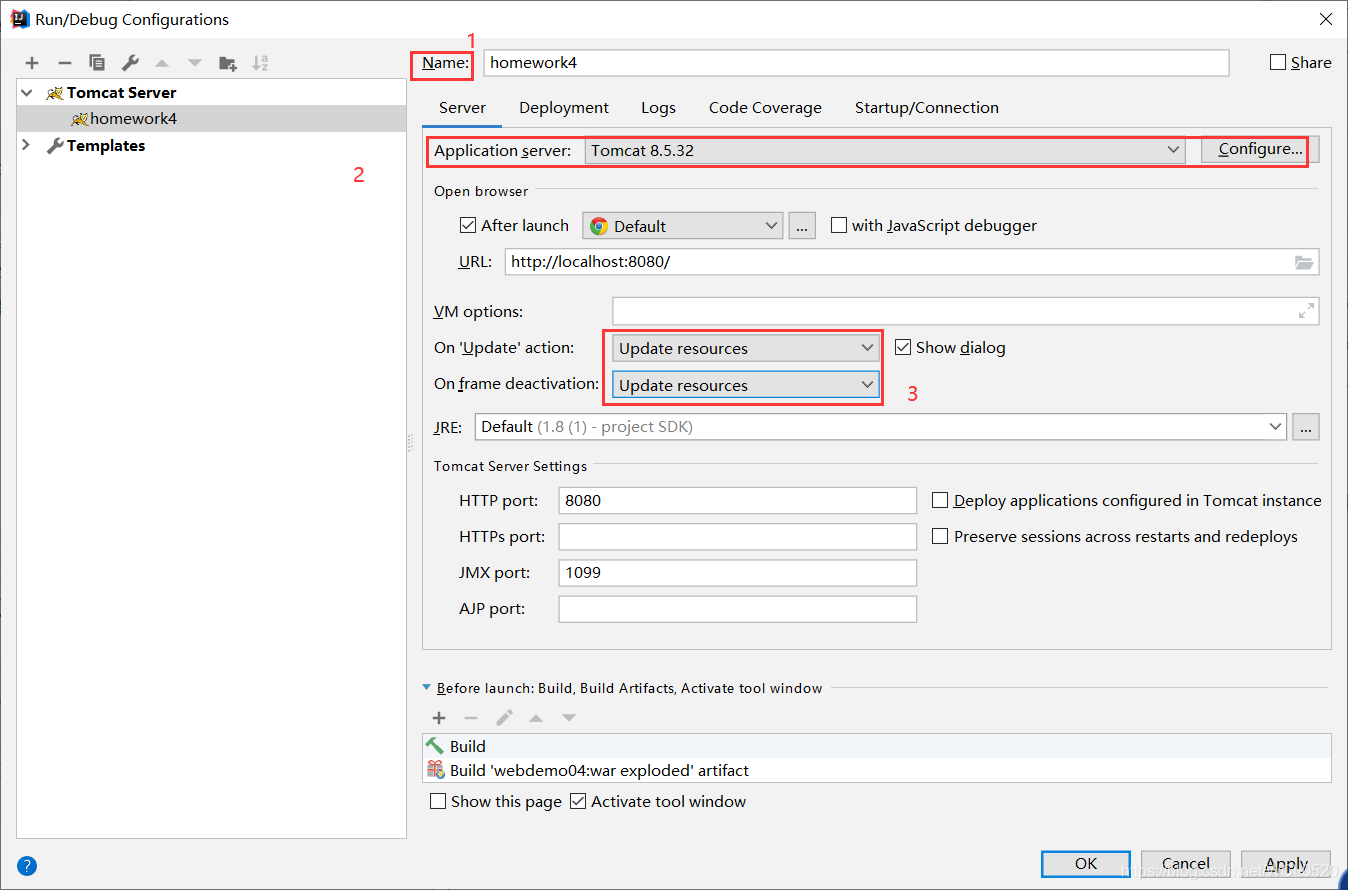The image size is (1348, 890).
Task: Sort configurations alphabetically icon
Action: point(260,63)
